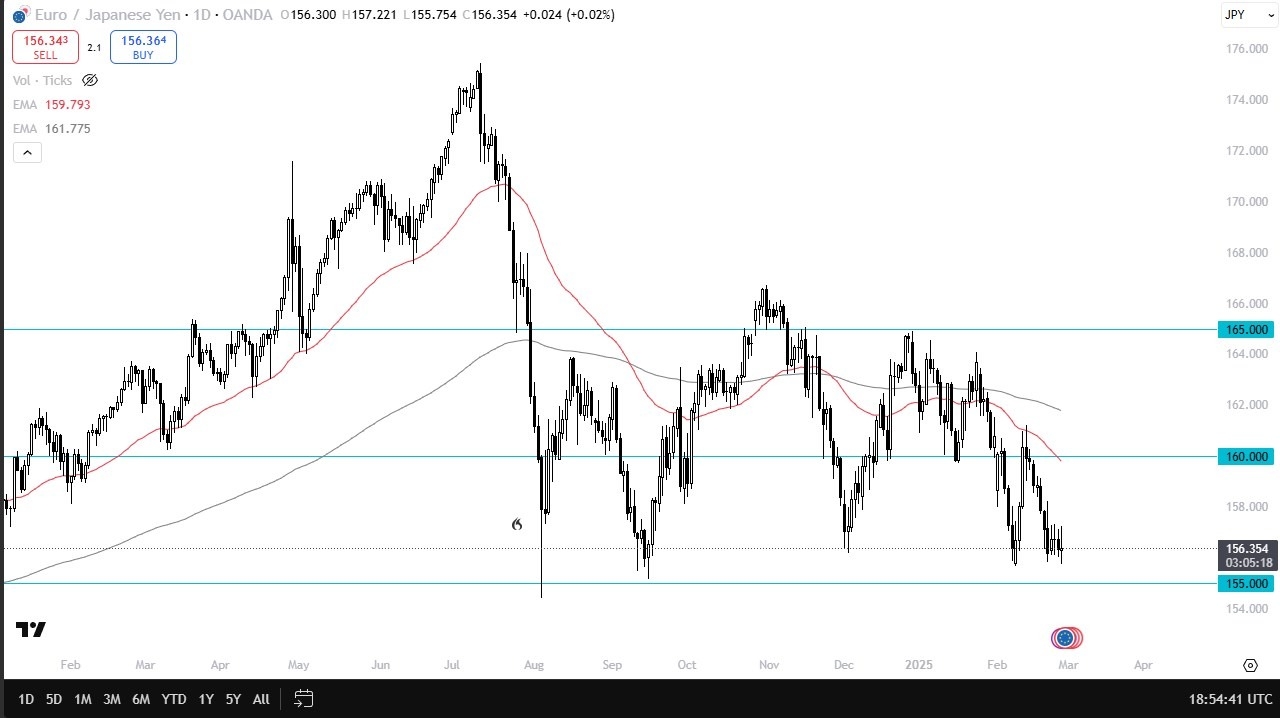
Task: Click the SELL 156.343 button
Action: point(45,47)
